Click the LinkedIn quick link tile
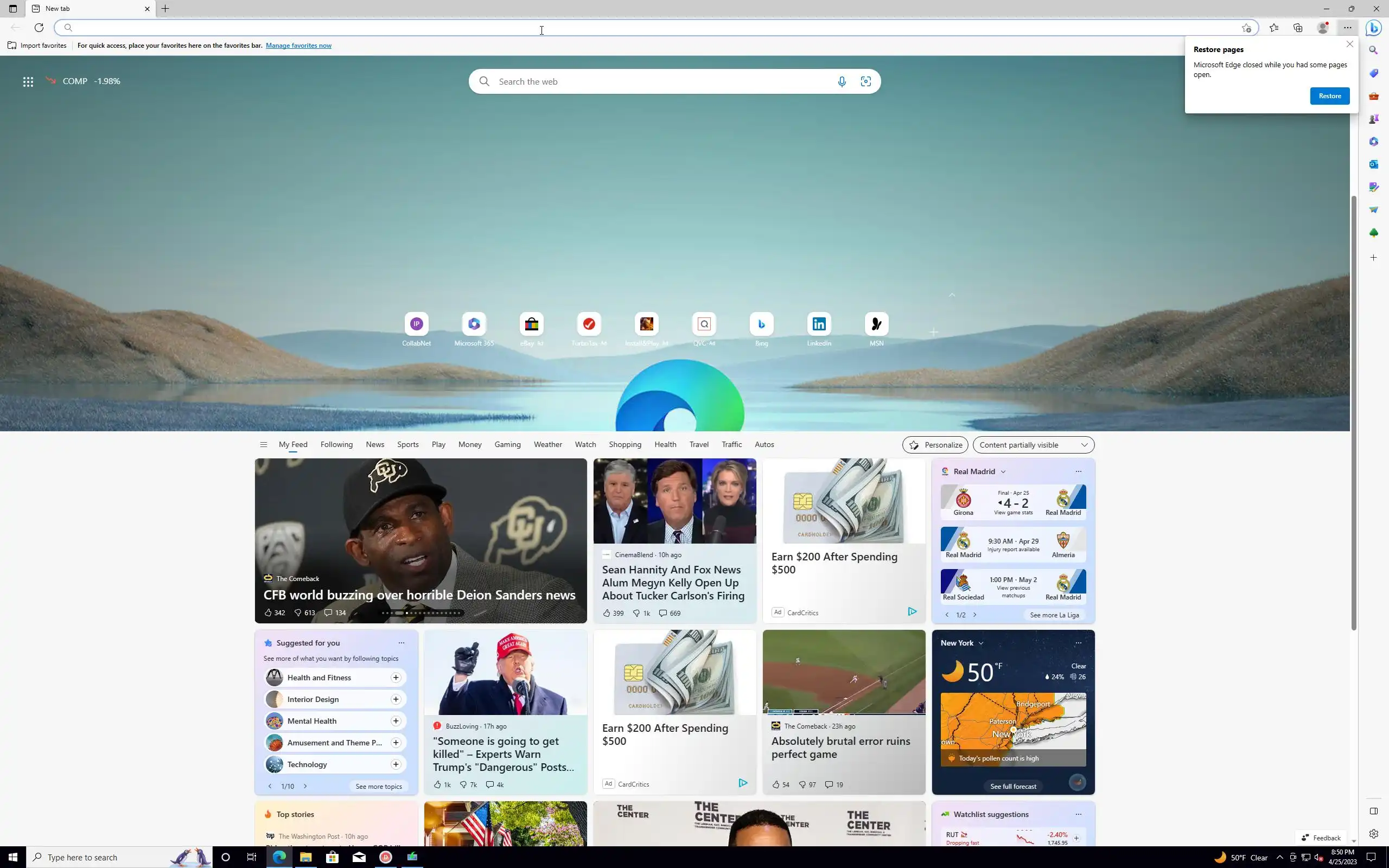 (818, 324)
